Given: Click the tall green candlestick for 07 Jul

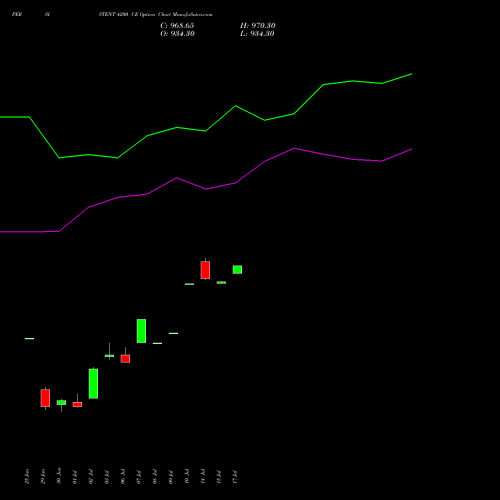Looking at the screenshot, I should click(141, 331).
